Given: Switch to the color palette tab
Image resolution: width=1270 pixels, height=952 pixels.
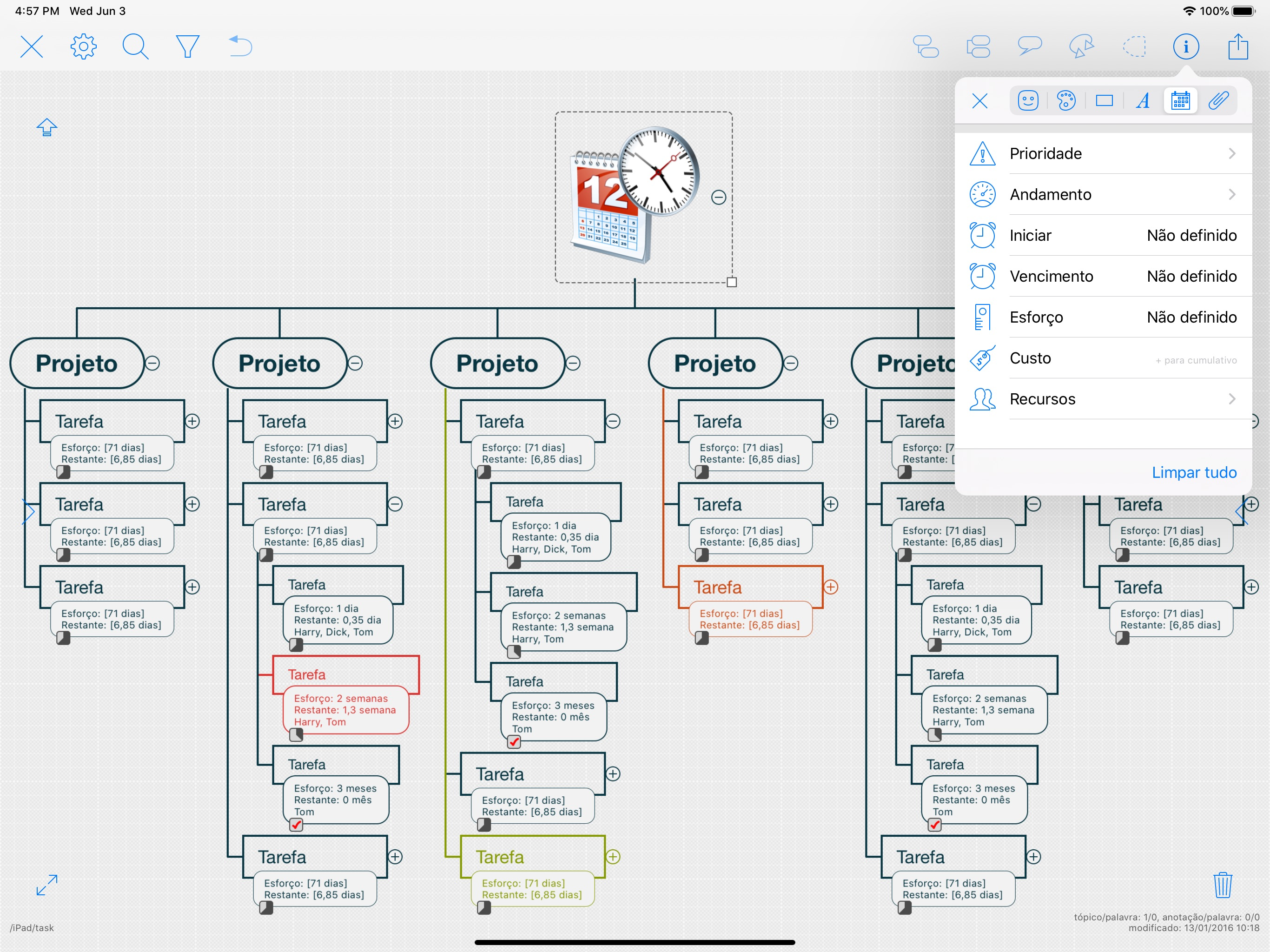Looking at the screenshot, I should [1066, 101].
